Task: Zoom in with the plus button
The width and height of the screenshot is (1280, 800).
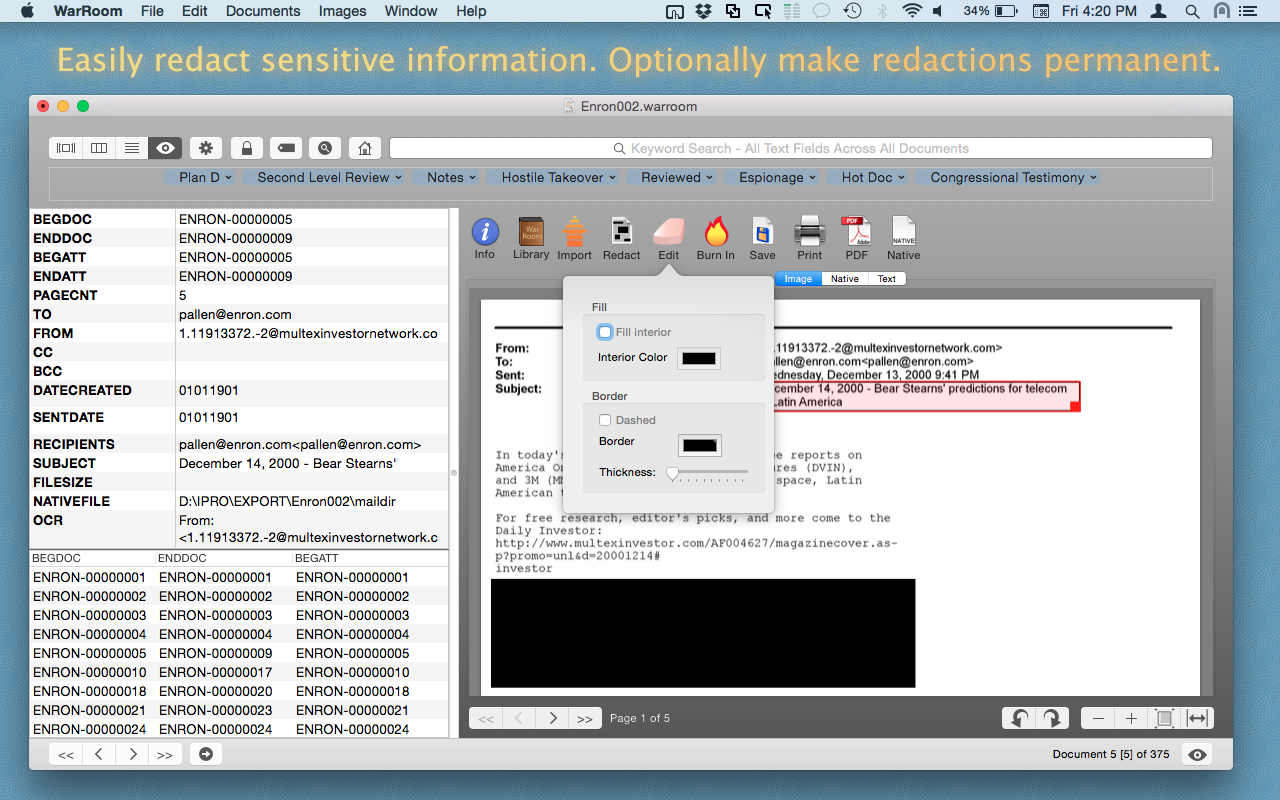Action: [1131, 718]
